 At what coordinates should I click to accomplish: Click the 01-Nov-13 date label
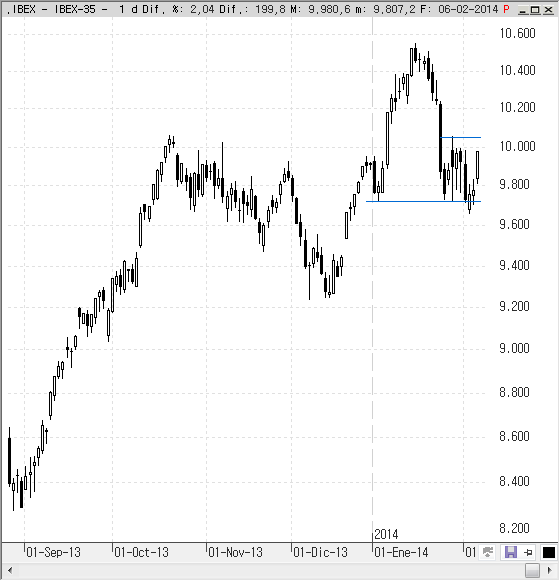click(235, 552)
